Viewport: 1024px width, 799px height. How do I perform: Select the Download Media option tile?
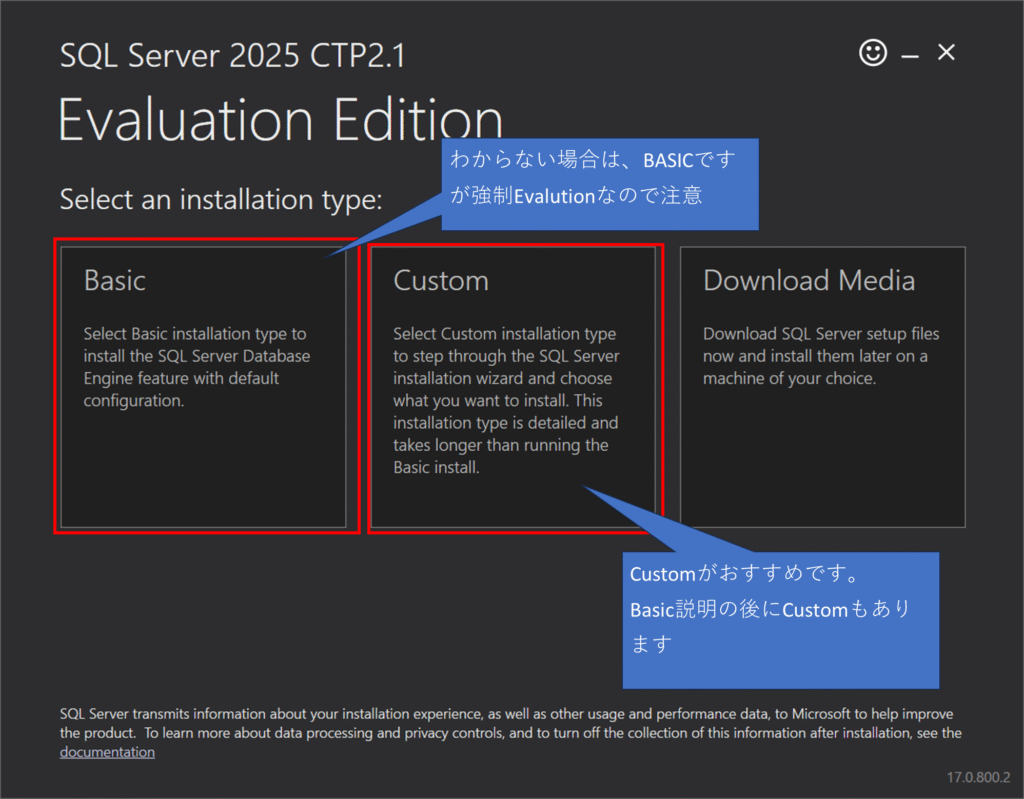(823, 387)
